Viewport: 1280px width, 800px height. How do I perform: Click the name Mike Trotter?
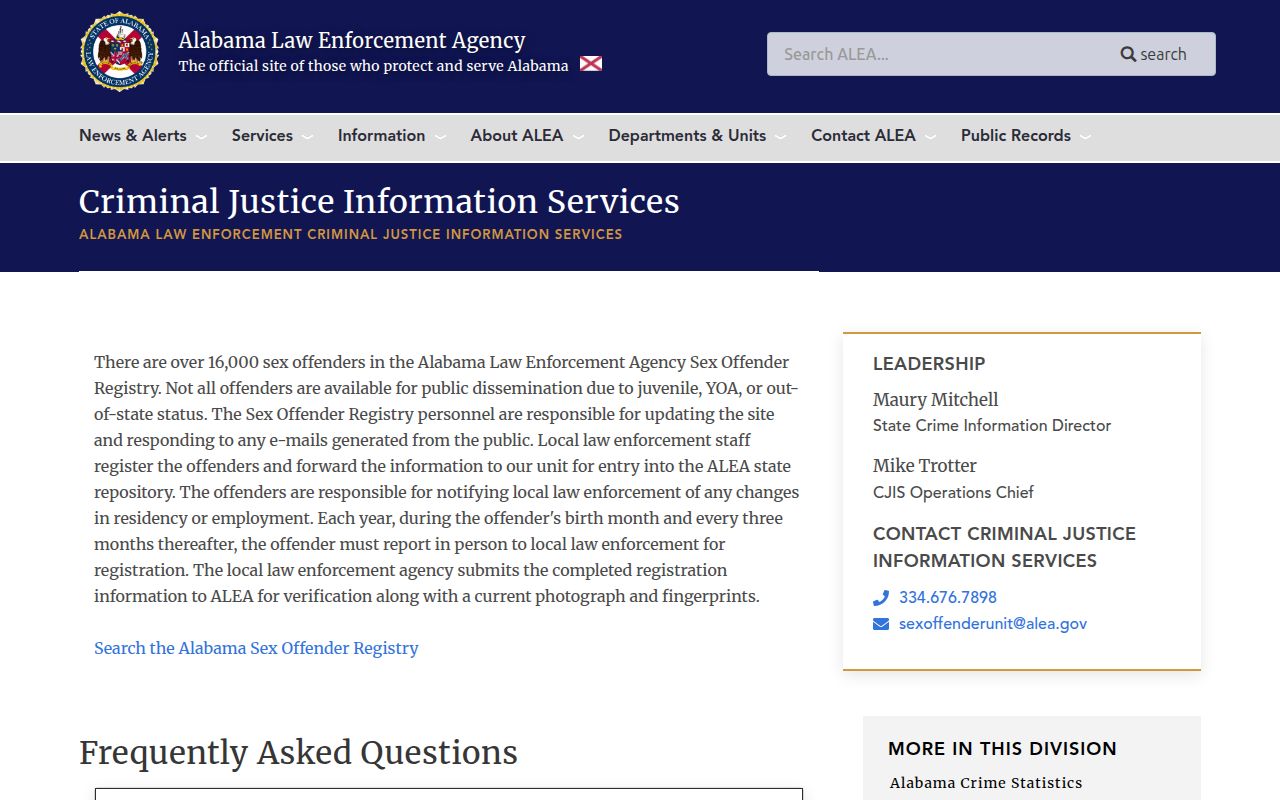click(925, 465)
